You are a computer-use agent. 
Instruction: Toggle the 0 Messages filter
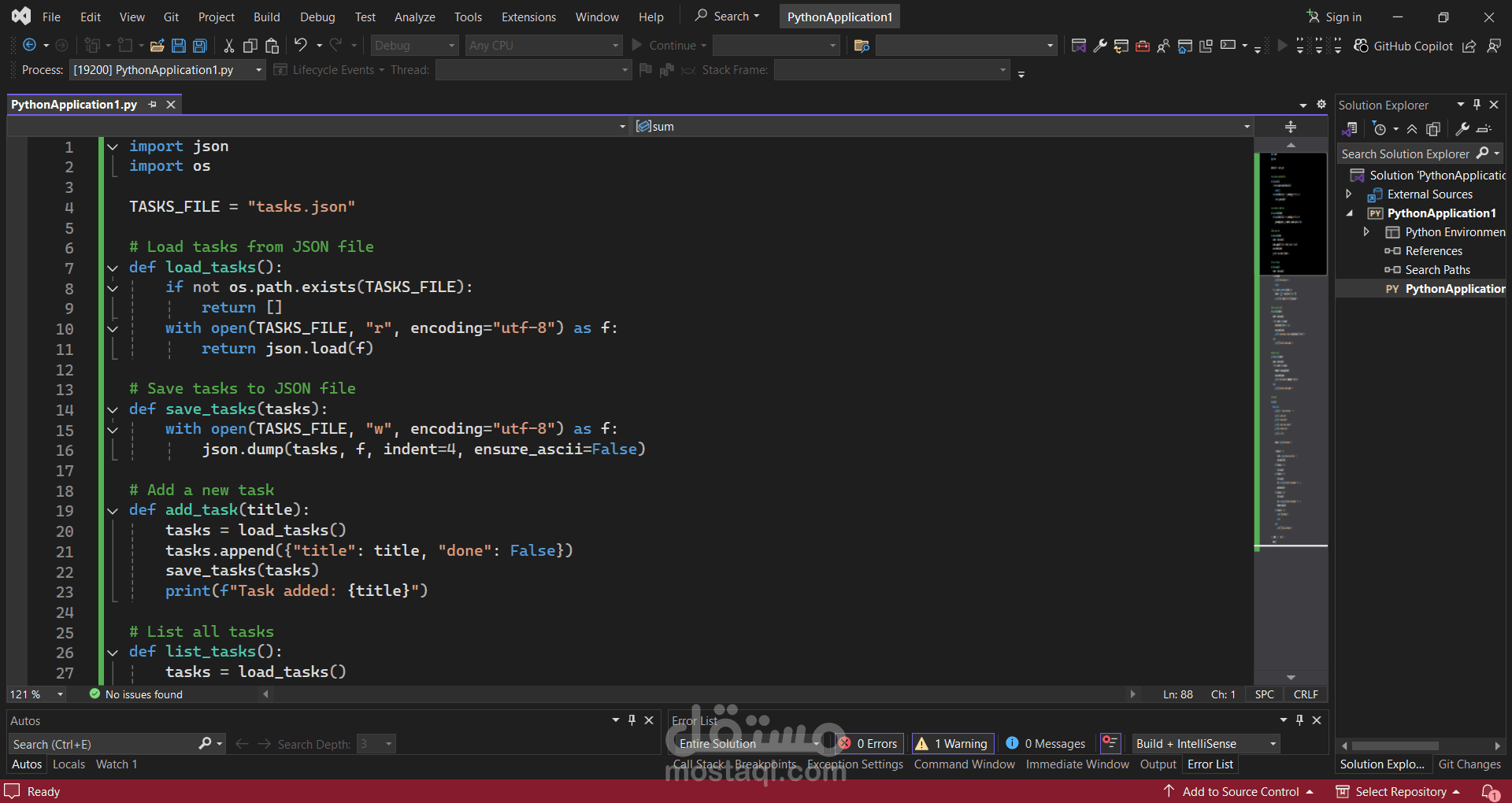pos(1046,744)
